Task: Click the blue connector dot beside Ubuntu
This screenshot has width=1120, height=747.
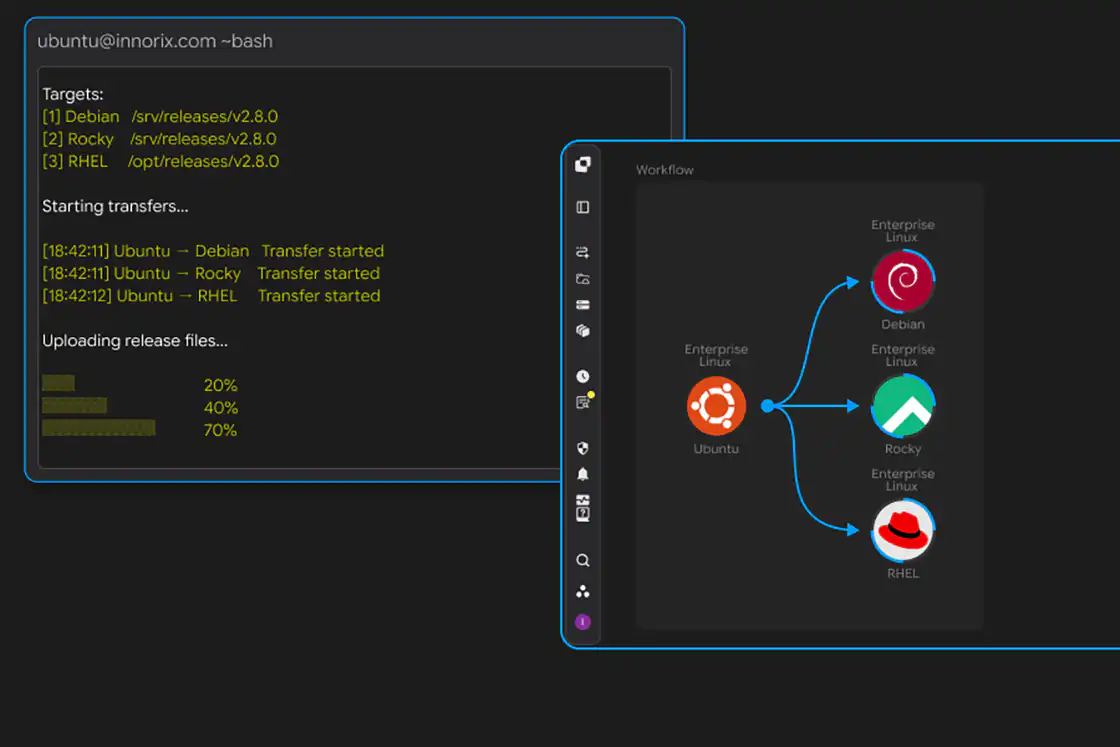Action: pyautogui.click(x=768, y=406)
